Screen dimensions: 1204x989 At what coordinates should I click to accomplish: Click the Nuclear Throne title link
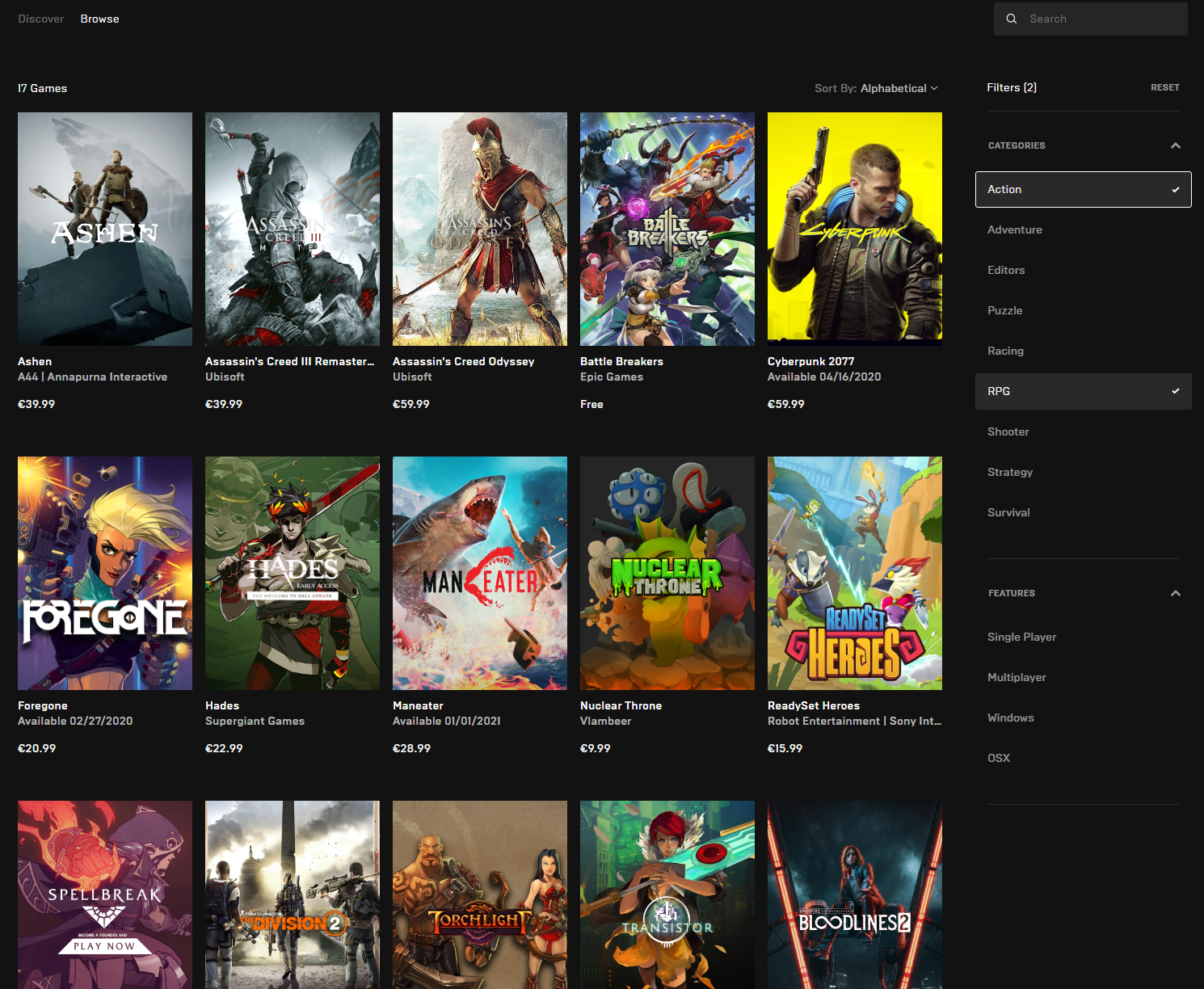[x=621, y=705]
